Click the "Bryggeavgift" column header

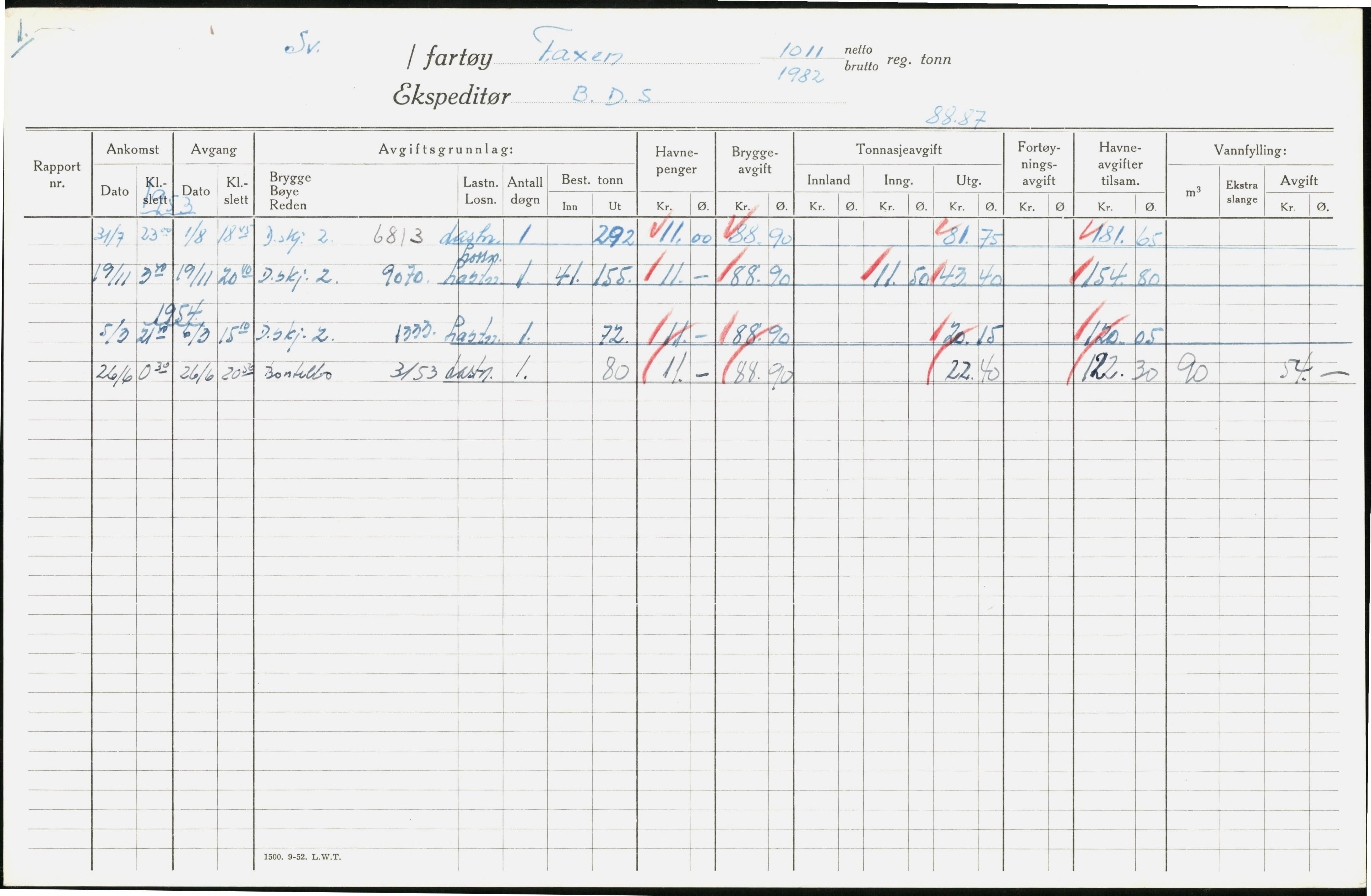point(755,161)
